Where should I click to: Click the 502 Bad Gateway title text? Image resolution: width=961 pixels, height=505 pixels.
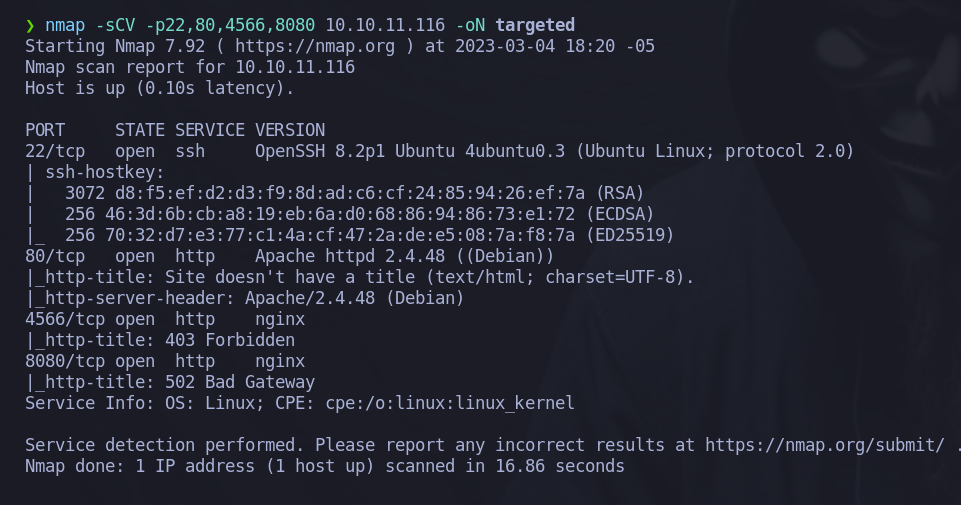240,382
